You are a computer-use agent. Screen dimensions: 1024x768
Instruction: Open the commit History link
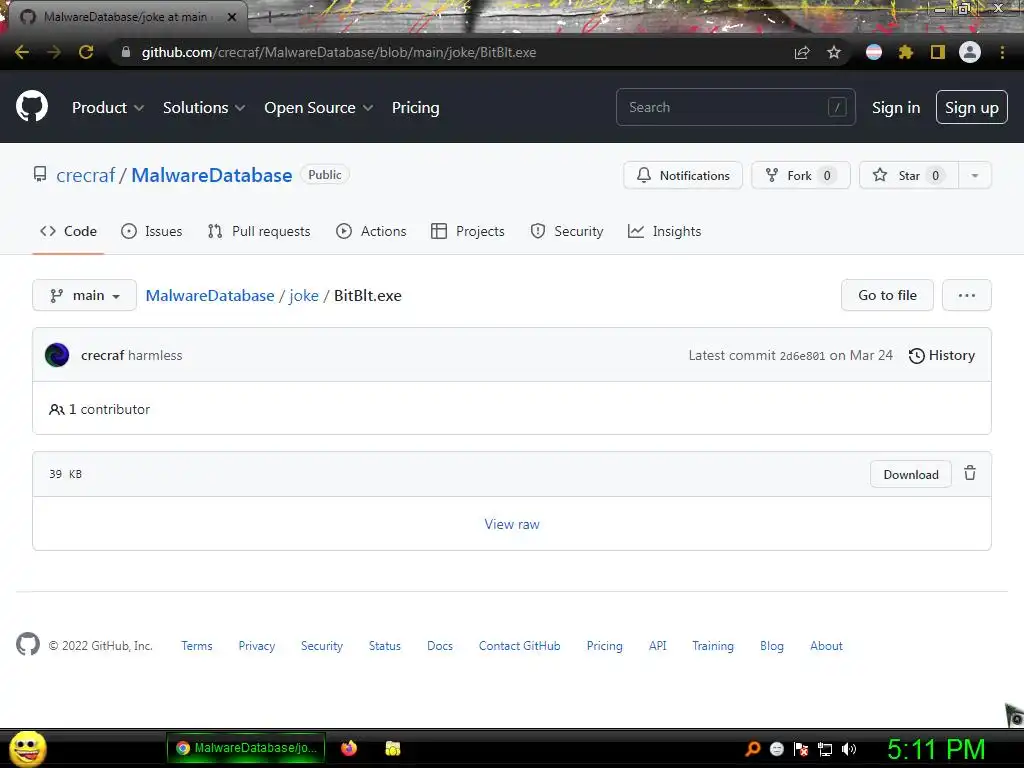pyautogui.click(x=942, y=355)
